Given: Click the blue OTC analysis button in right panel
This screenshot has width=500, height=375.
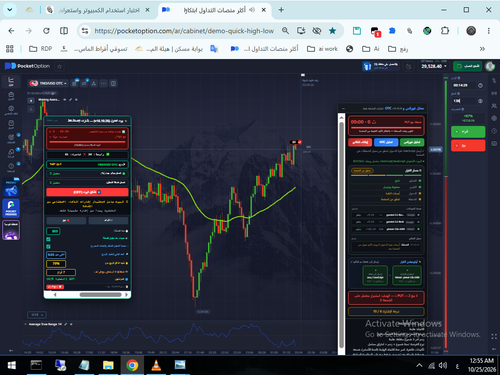Looking at the screenshot, I should coord(386,142).
